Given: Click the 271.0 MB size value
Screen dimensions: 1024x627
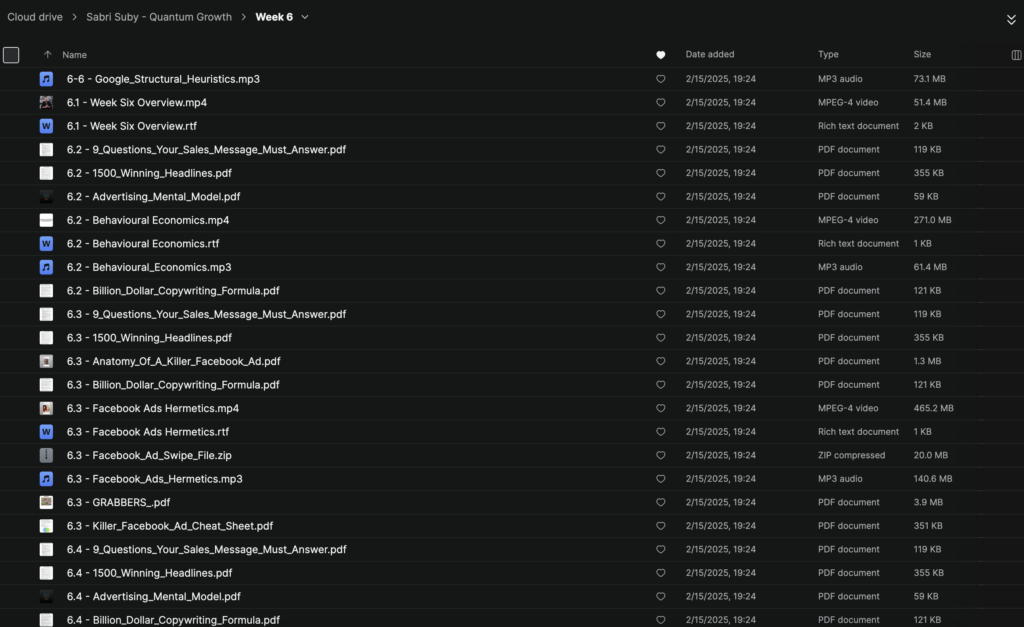Looking at the screenshot, I should click(932, 220).
